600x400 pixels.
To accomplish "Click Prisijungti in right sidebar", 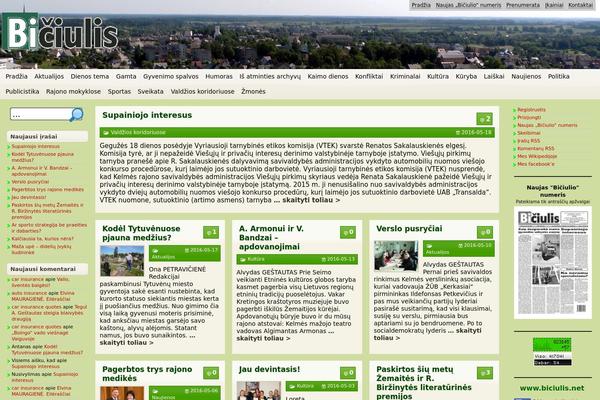I will click(529, 118).
